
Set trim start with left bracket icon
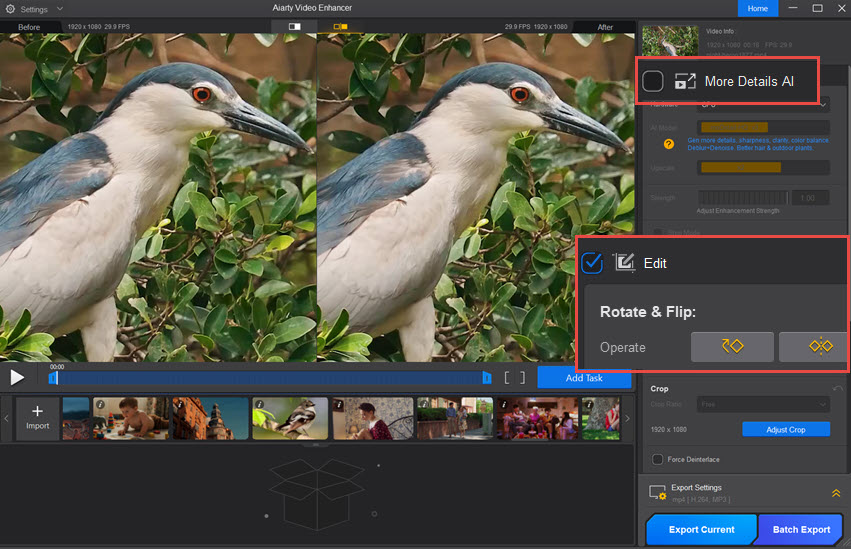[507, 378]
